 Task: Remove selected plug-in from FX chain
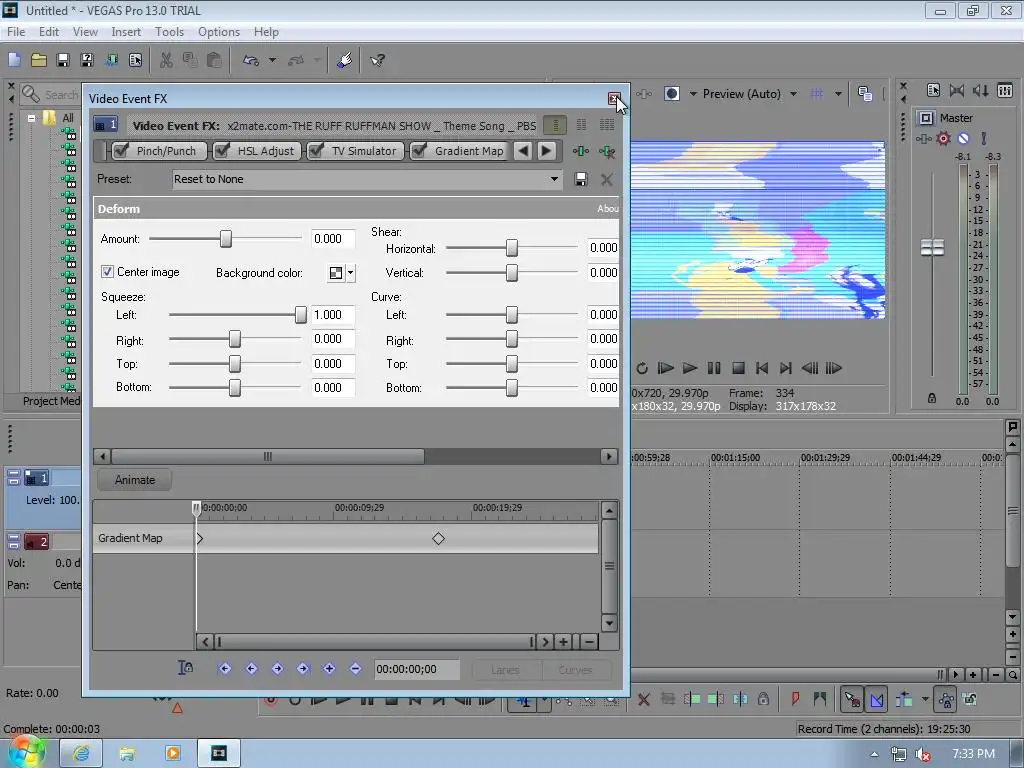[607, 152]
